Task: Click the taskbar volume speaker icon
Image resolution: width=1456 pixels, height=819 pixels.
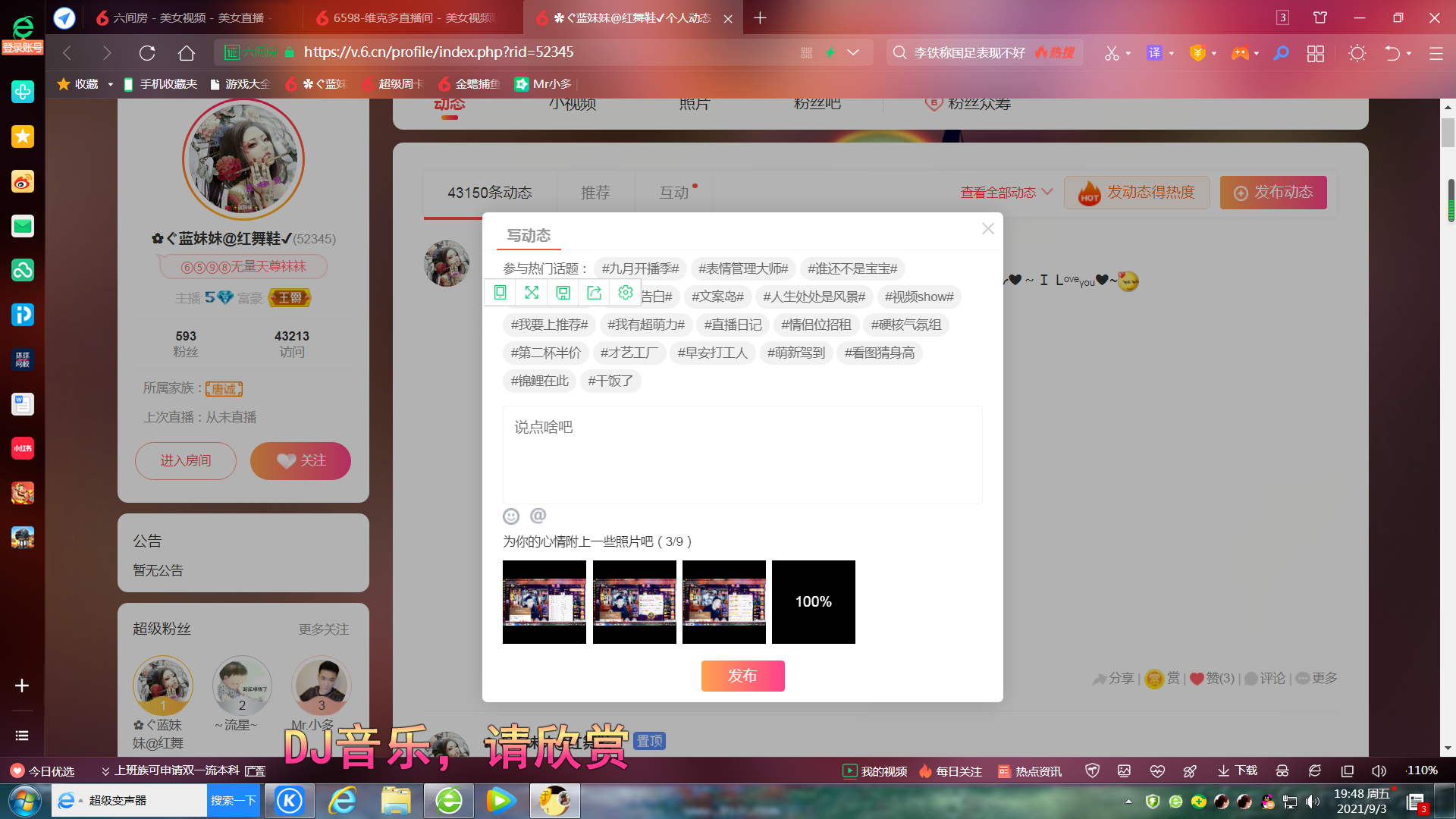Action: click(1313, 801)
